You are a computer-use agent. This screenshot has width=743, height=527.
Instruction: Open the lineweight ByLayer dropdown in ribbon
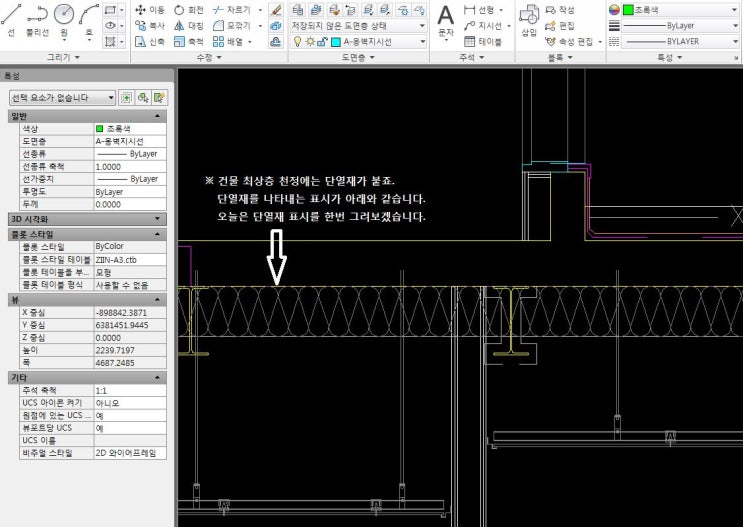680,26
